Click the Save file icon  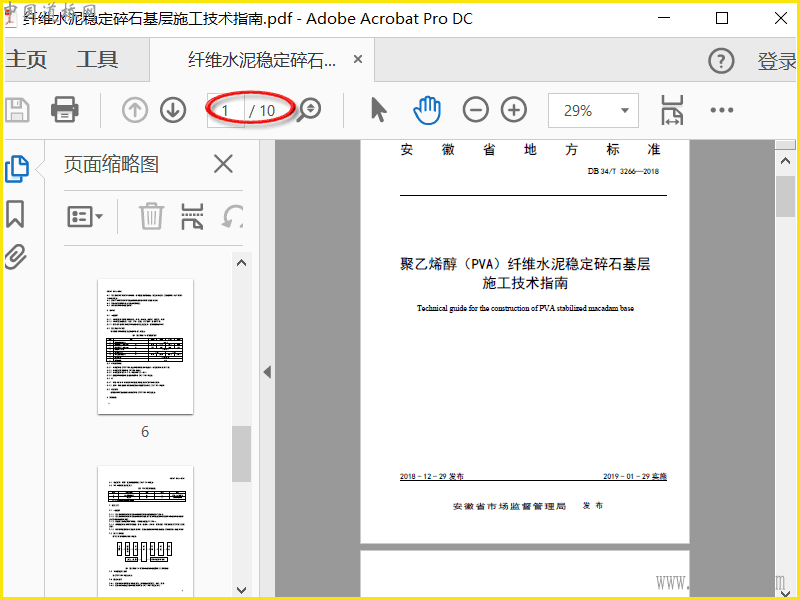pos(17,110)
